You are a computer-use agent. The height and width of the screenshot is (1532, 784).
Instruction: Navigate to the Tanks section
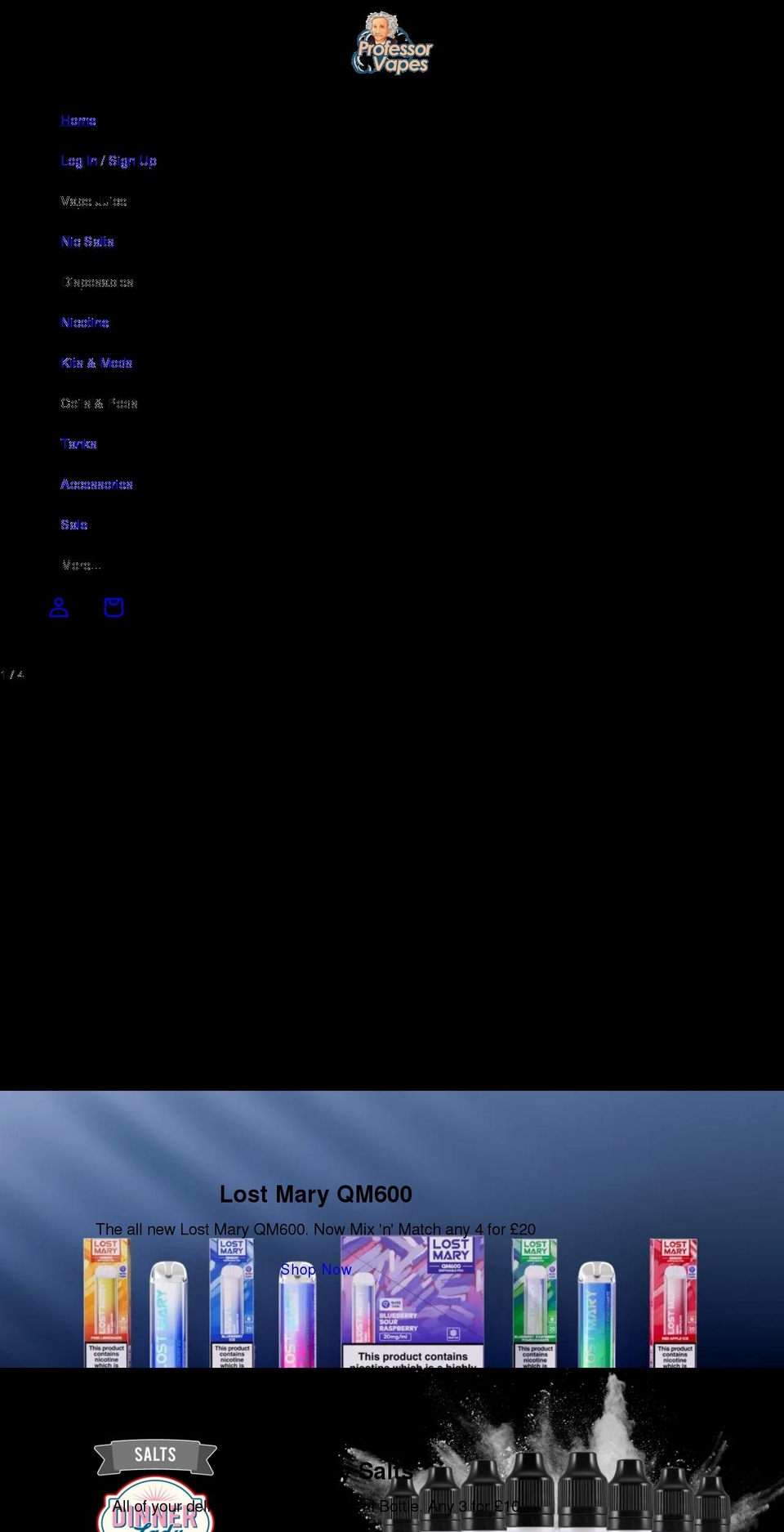pos(78,444)
